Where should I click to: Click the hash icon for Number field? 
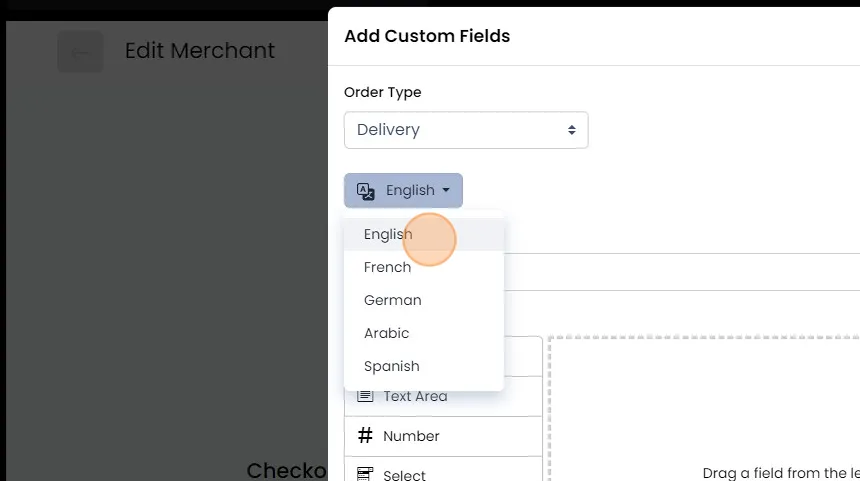pos(365,435)
